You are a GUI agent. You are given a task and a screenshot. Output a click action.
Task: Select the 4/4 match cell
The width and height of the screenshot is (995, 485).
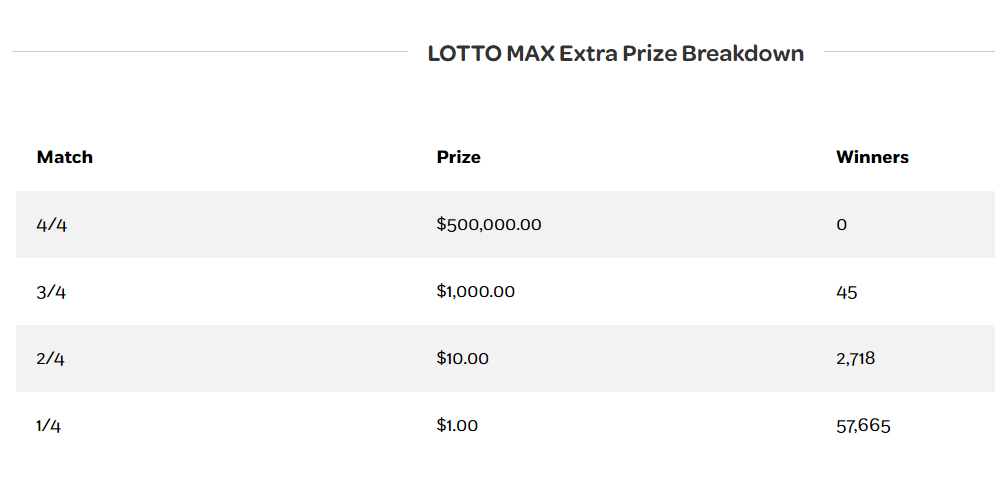[52, 225]
